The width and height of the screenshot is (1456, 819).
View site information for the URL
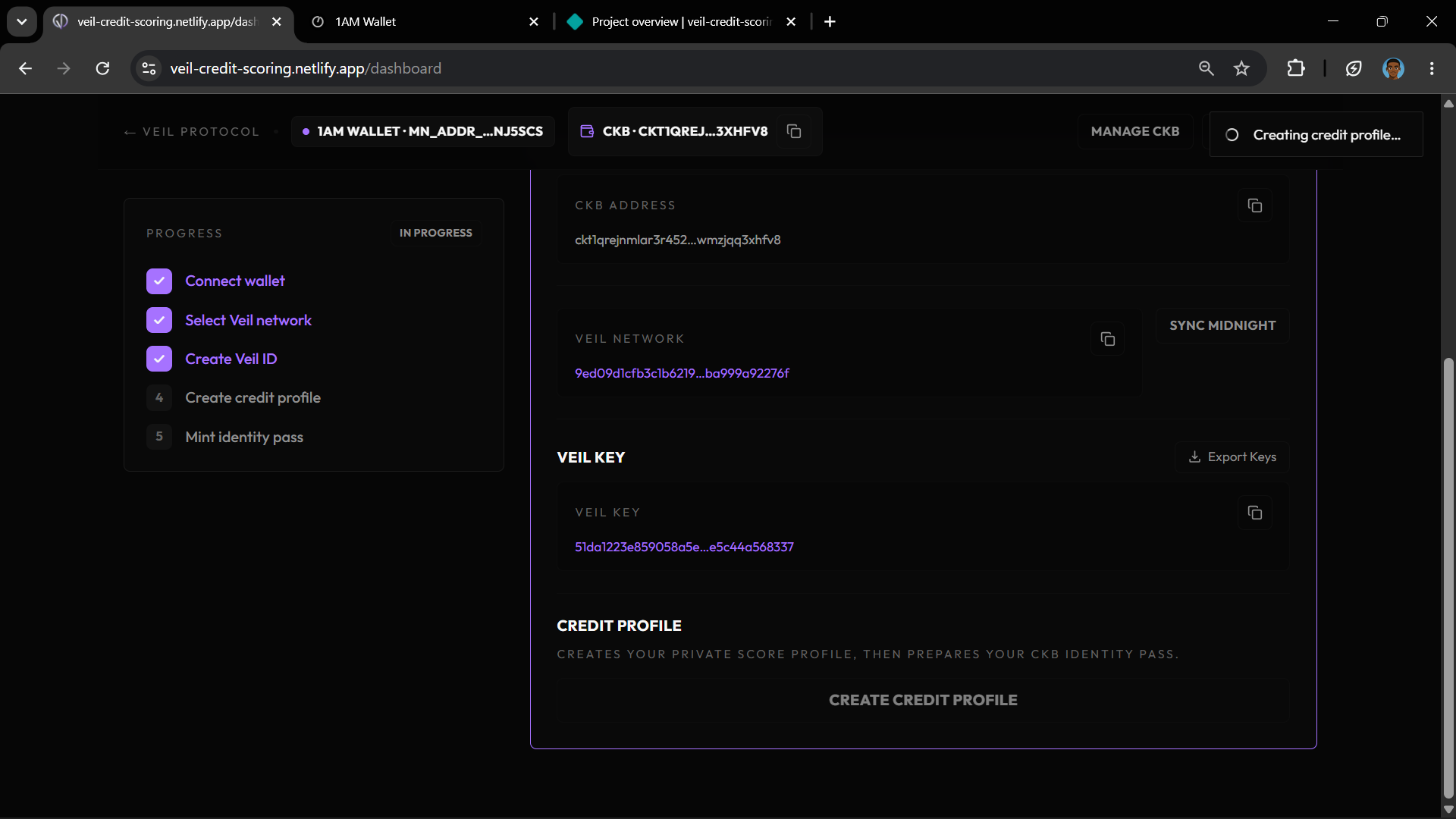(149, 68)
